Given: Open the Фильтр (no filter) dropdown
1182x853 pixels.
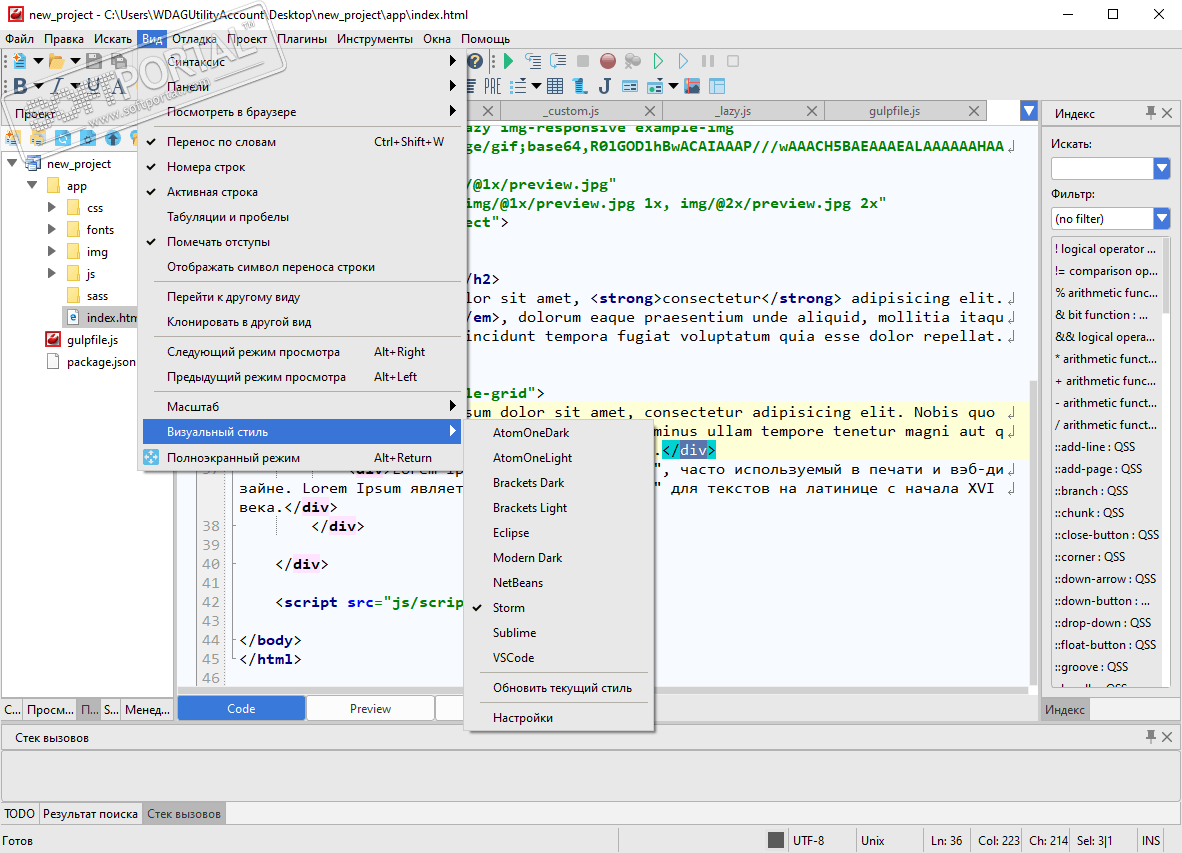Looking at the screenshot, I should [x=1161, y=218].
